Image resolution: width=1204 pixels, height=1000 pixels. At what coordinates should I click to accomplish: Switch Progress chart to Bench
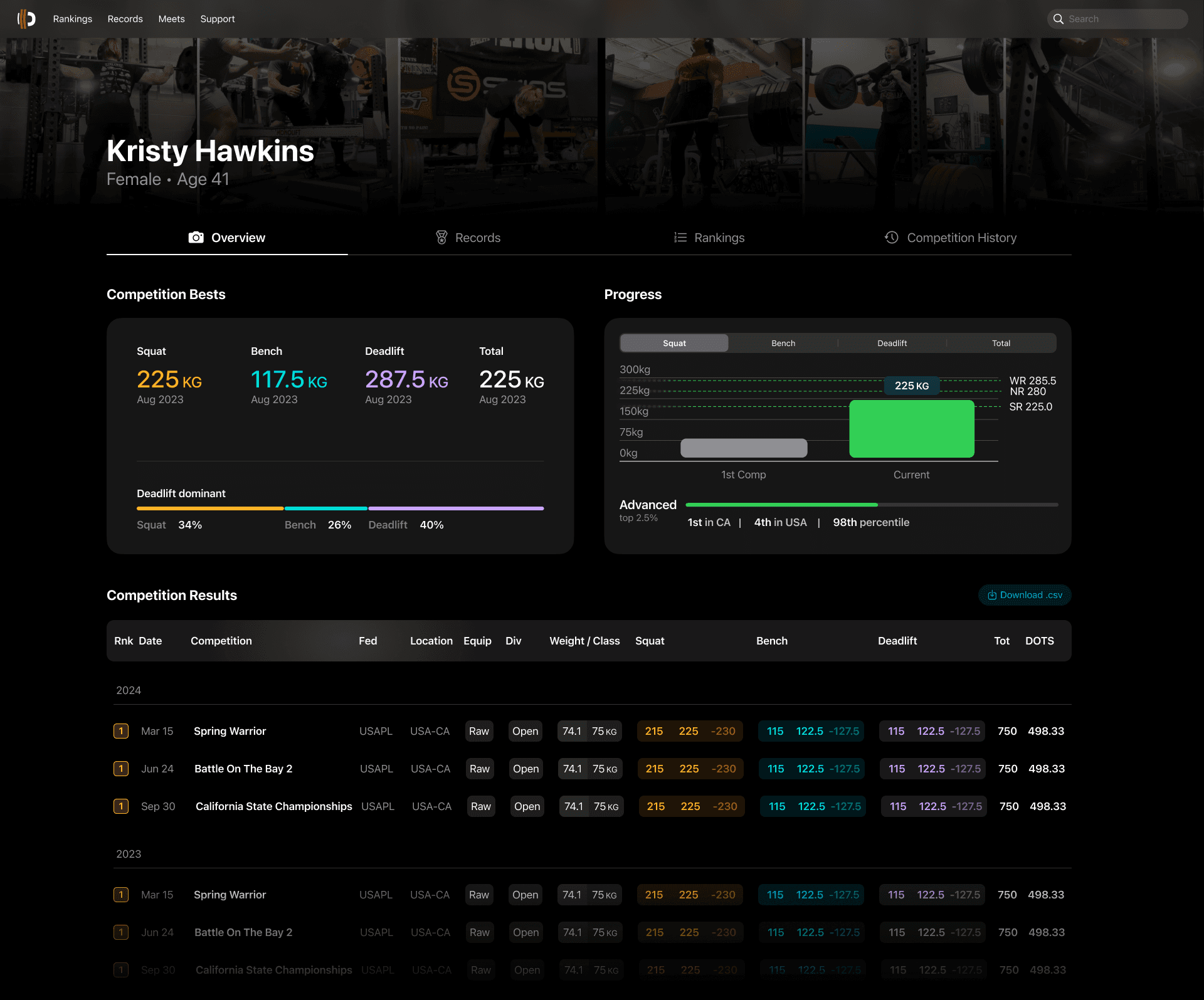tap(783, 343)
